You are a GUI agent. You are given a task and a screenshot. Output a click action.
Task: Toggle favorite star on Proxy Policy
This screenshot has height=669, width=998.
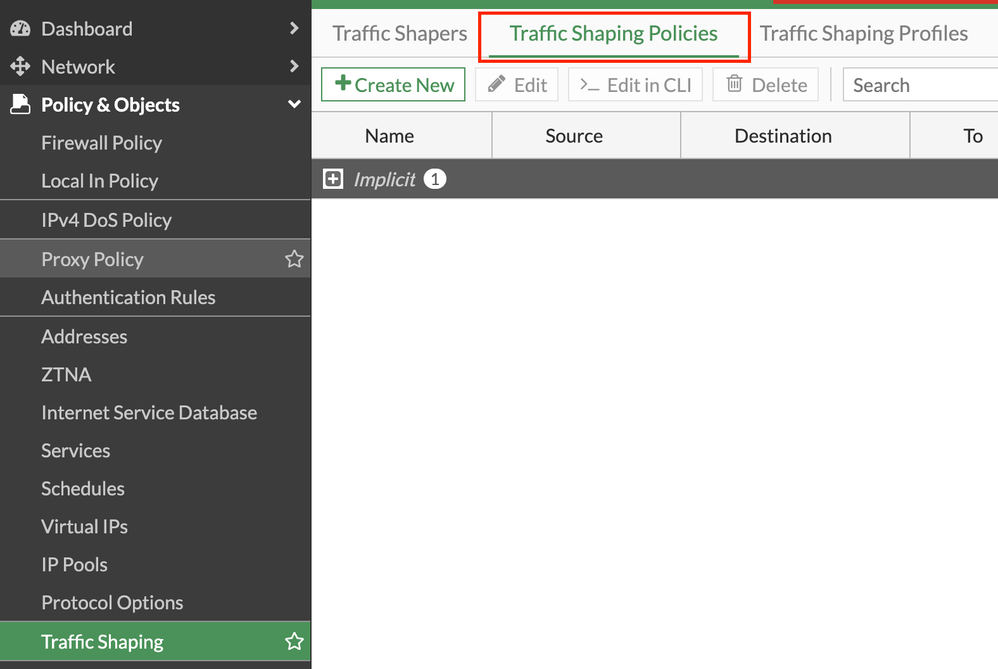pyautogui.click(x=294, y=259)
